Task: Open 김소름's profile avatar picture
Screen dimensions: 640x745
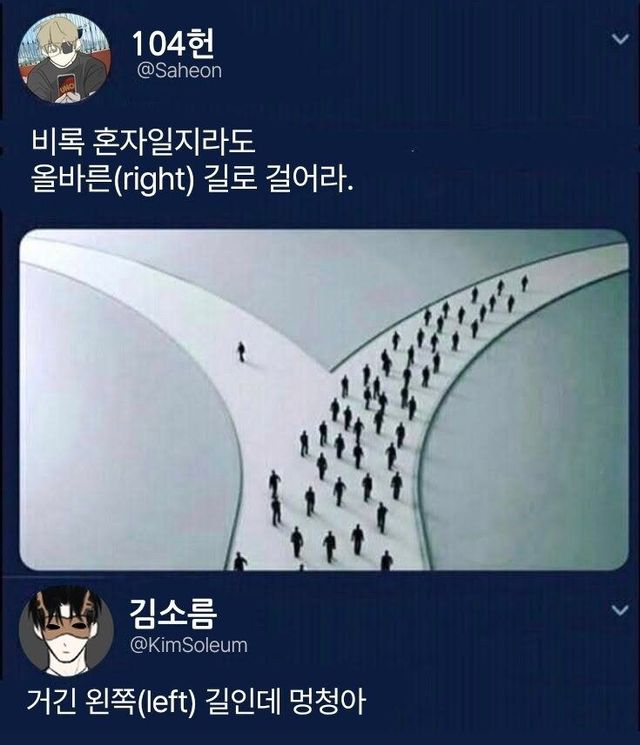Action: point(66,630)
